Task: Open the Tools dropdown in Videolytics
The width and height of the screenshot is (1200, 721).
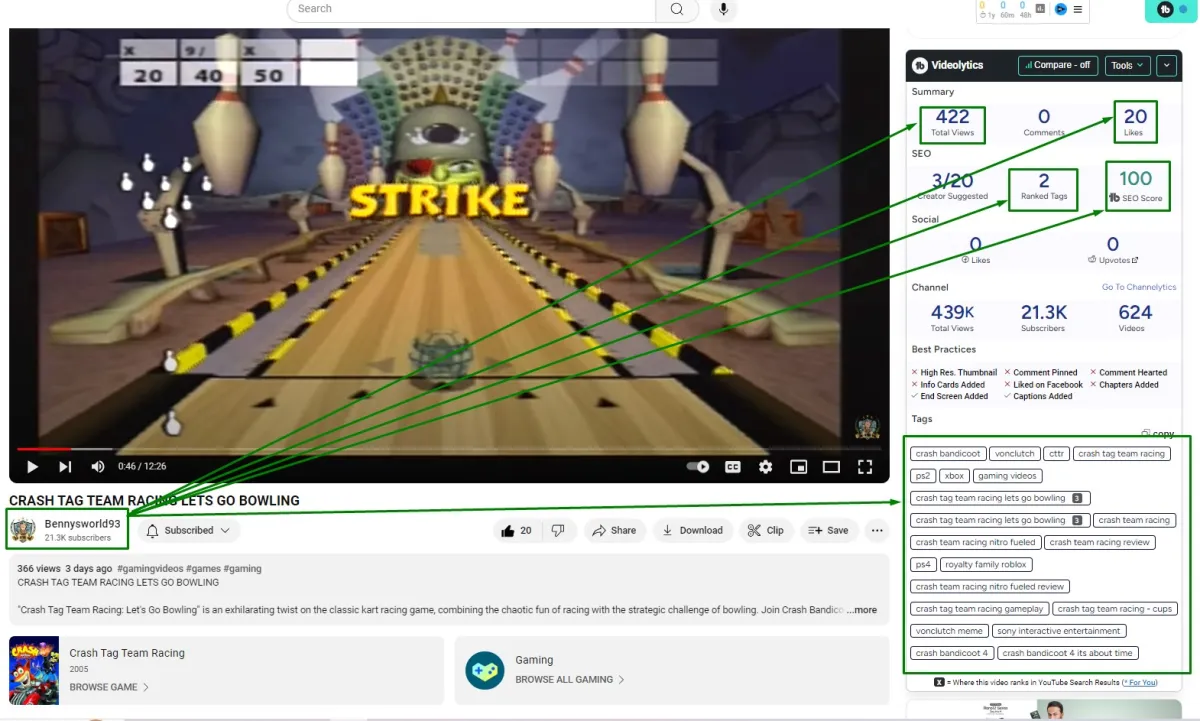Action: point(1127,65)
